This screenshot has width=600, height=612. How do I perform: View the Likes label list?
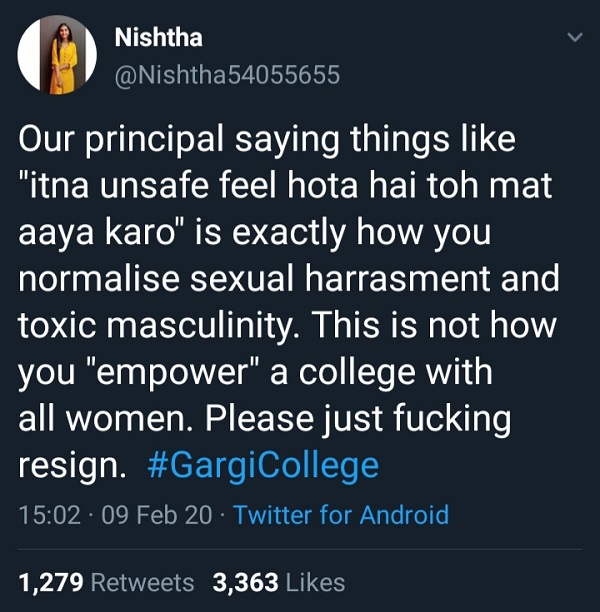[312, 583]
